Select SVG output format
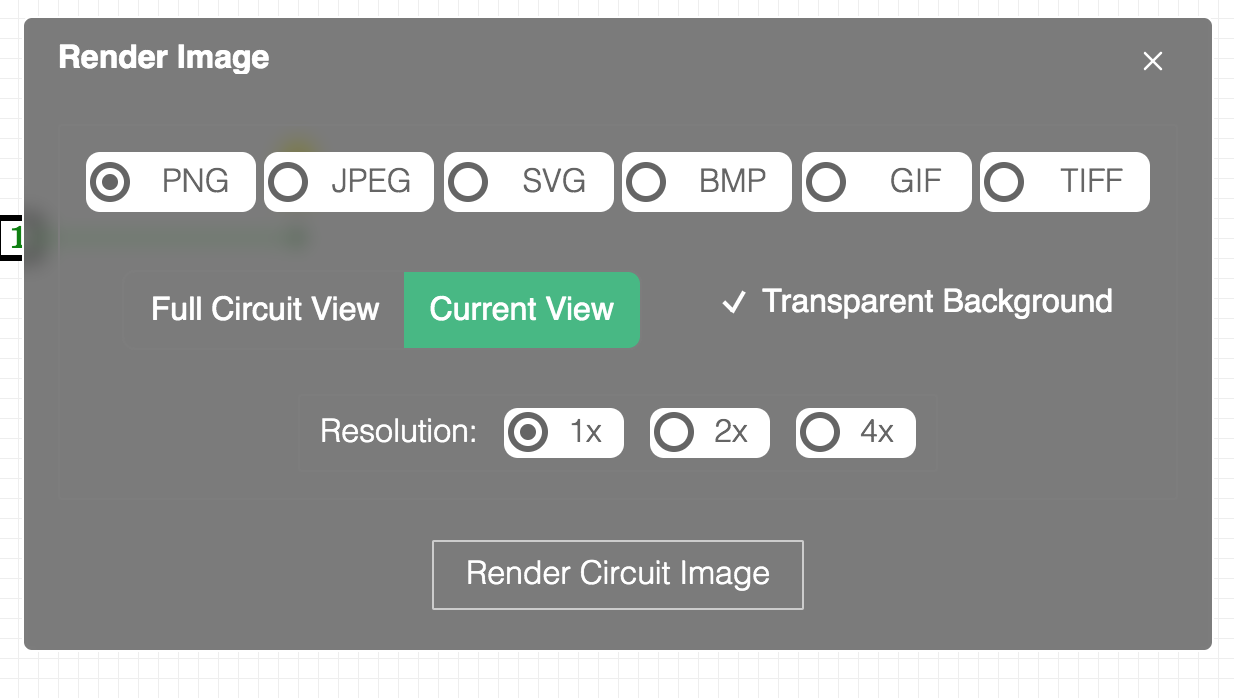Viewport: 1234px width, 698px height. [x=468, y=182]
